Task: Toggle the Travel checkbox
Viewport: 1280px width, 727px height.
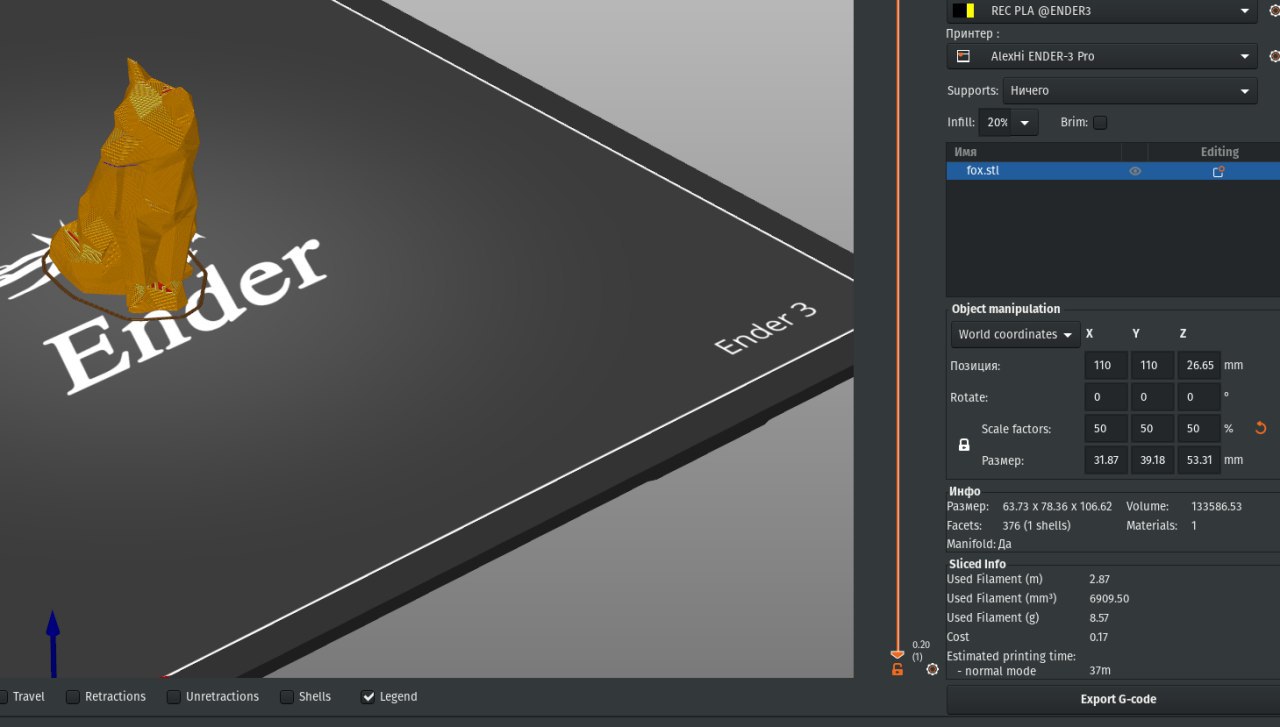Action: click(3, 696)
